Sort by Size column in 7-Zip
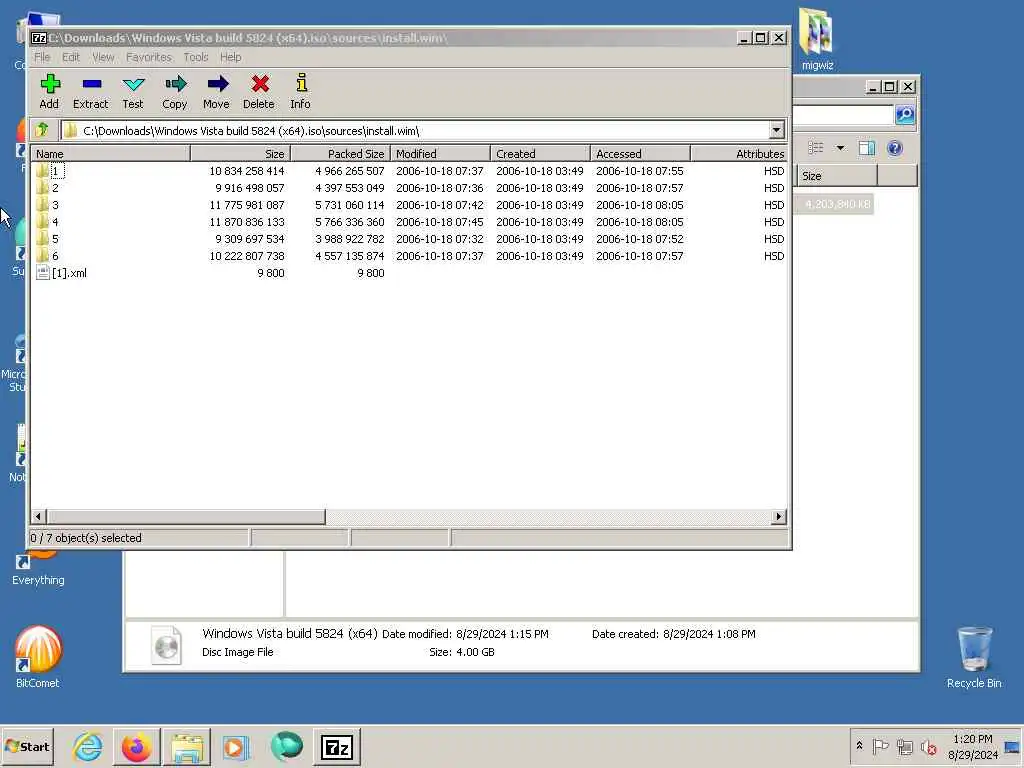The width and height of the screenshot is (1024, 768). (x=240, y=153)
